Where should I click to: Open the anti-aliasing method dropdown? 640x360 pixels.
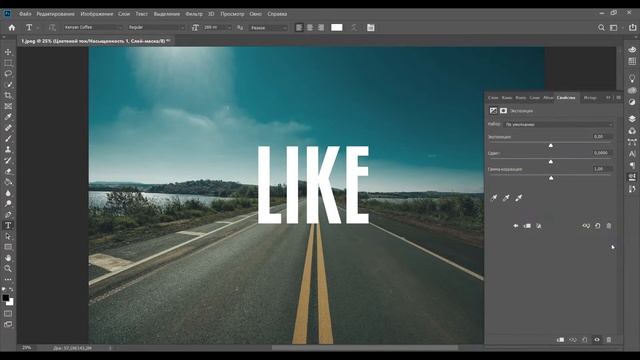coord(269,28)
